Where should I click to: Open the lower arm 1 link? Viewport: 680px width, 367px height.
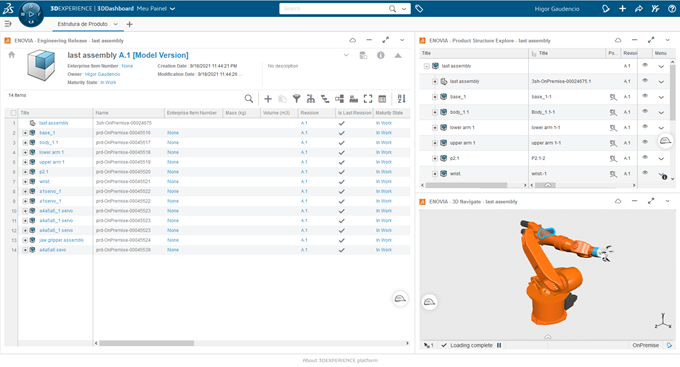click(x=51, y=152)
